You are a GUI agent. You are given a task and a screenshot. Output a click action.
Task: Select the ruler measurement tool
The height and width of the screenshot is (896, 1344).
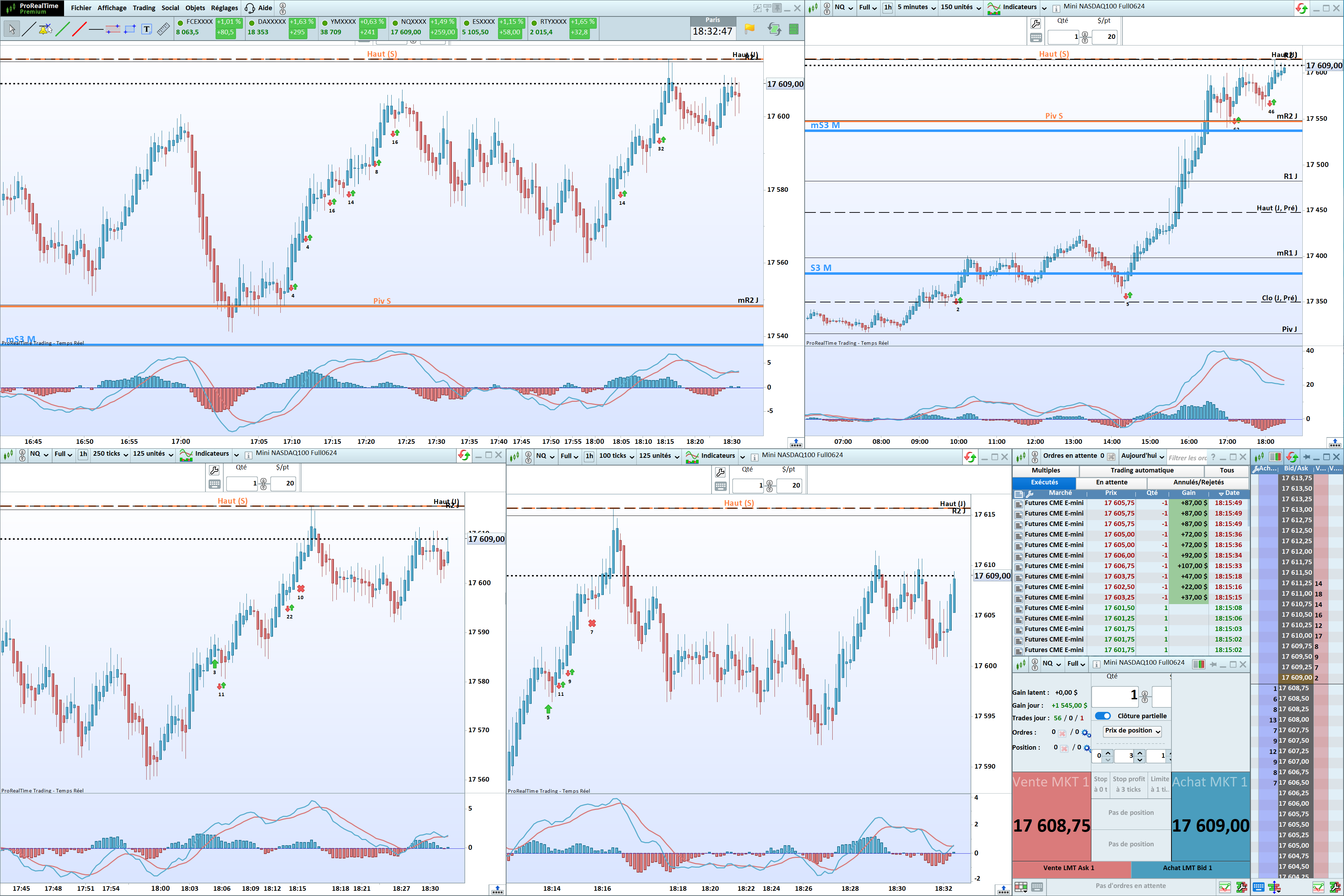tap(163, 29)
